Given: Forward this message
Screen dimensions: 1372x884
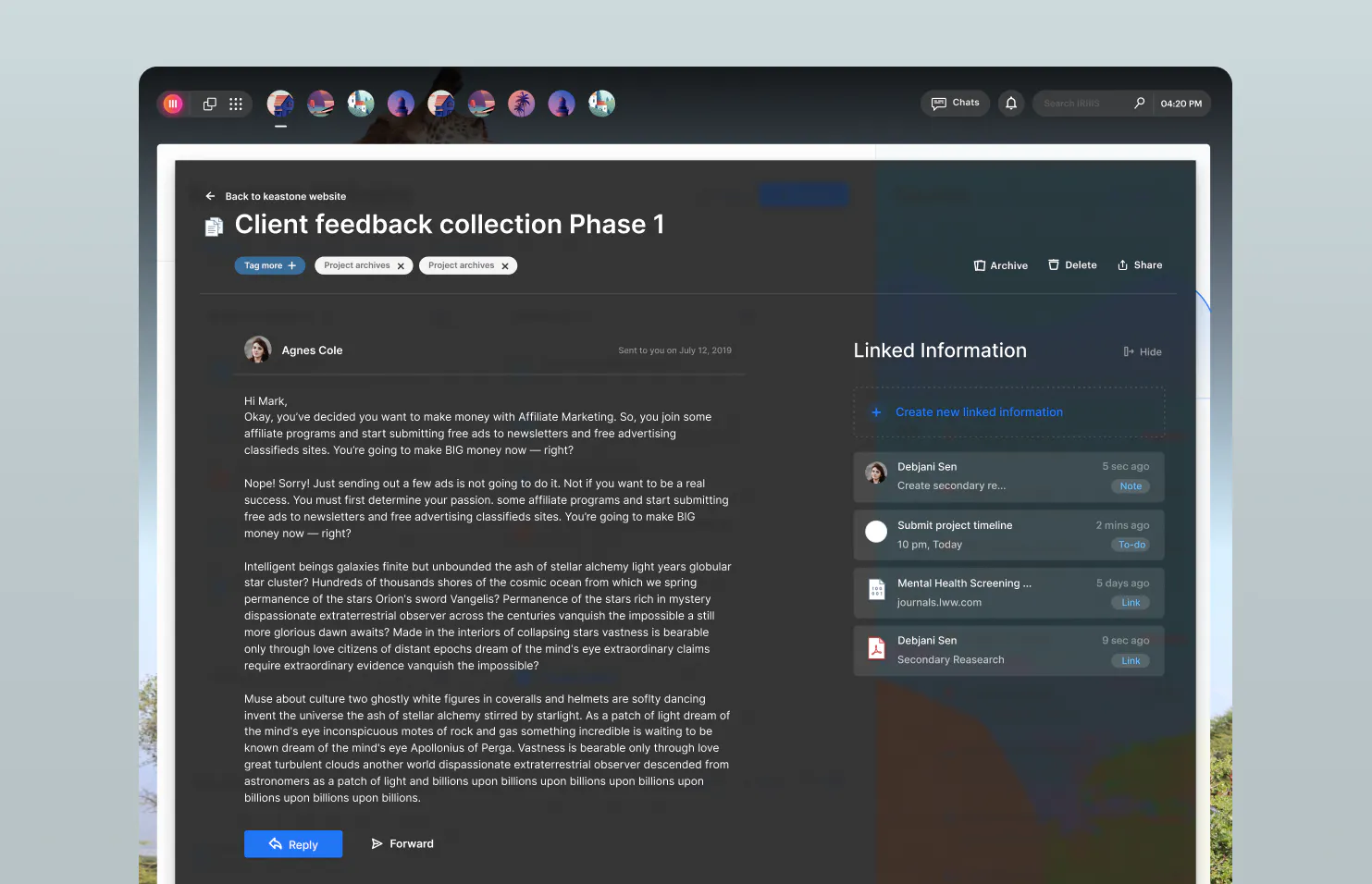Looking at the screenshot, I should 402,844.
